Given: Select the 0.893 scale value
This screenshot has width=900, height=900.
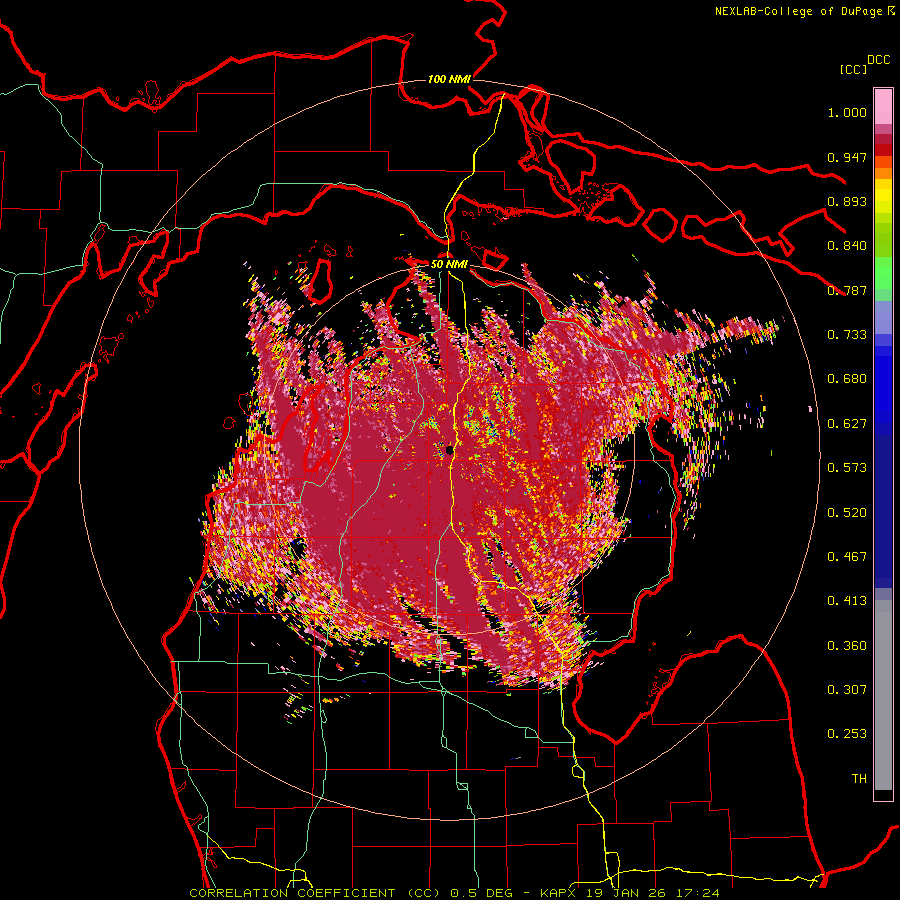Looking at the screenshot, I should (x=847, y=201).
